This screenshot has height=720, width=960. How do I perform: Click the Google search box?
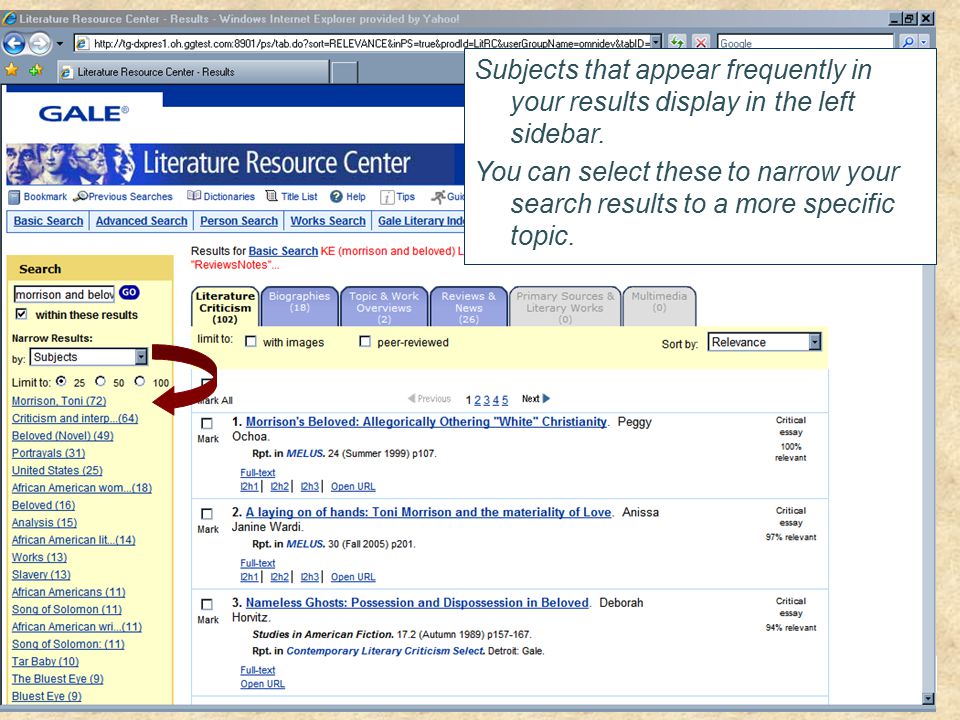click(805, 42)
